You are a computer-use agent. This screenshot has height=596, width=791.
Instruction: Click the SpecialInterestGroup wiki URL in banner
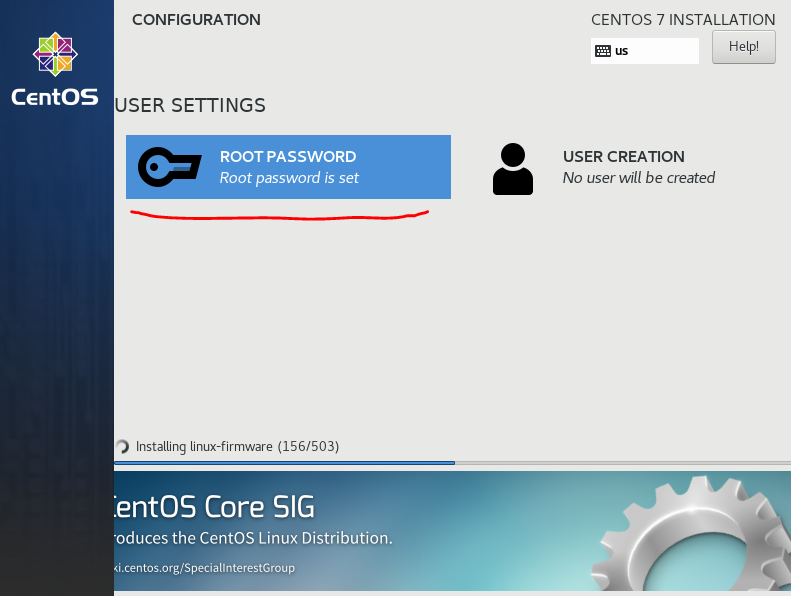[x=204, y=568]
